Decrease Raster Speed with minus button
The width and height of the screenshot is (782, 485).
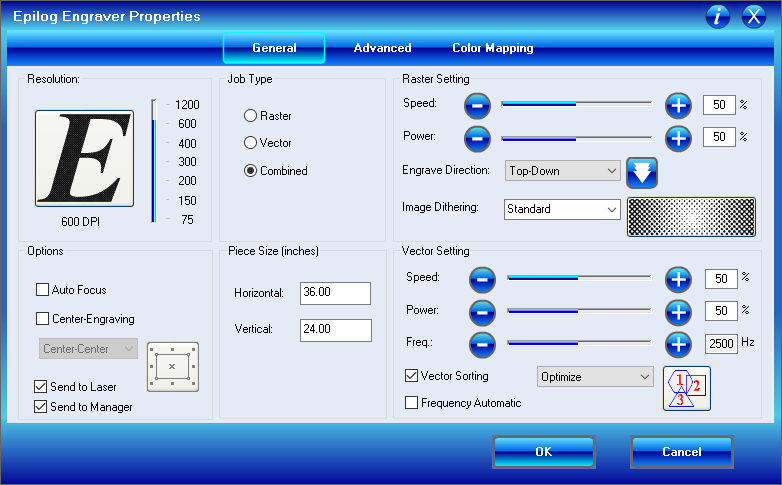coord(477,106)
